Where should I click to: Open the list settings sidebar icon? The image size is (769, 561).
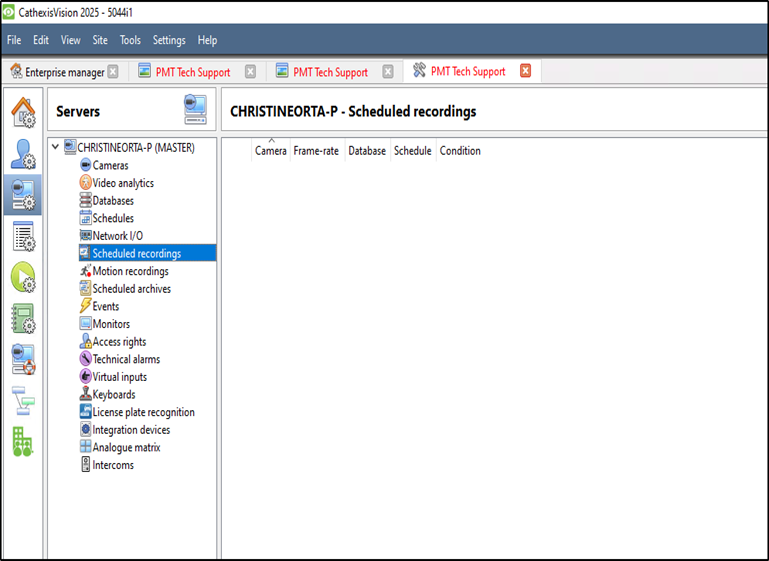[x=23, y=236]
